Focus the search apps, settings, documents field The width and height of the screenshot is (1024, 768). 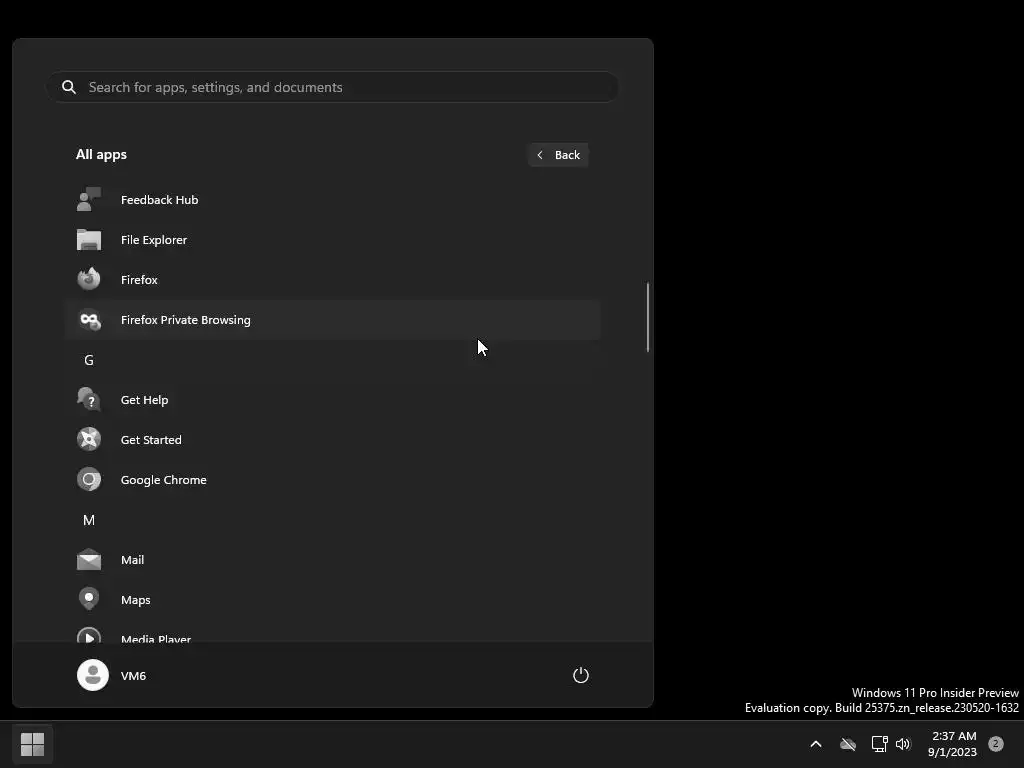pos(332,87)
